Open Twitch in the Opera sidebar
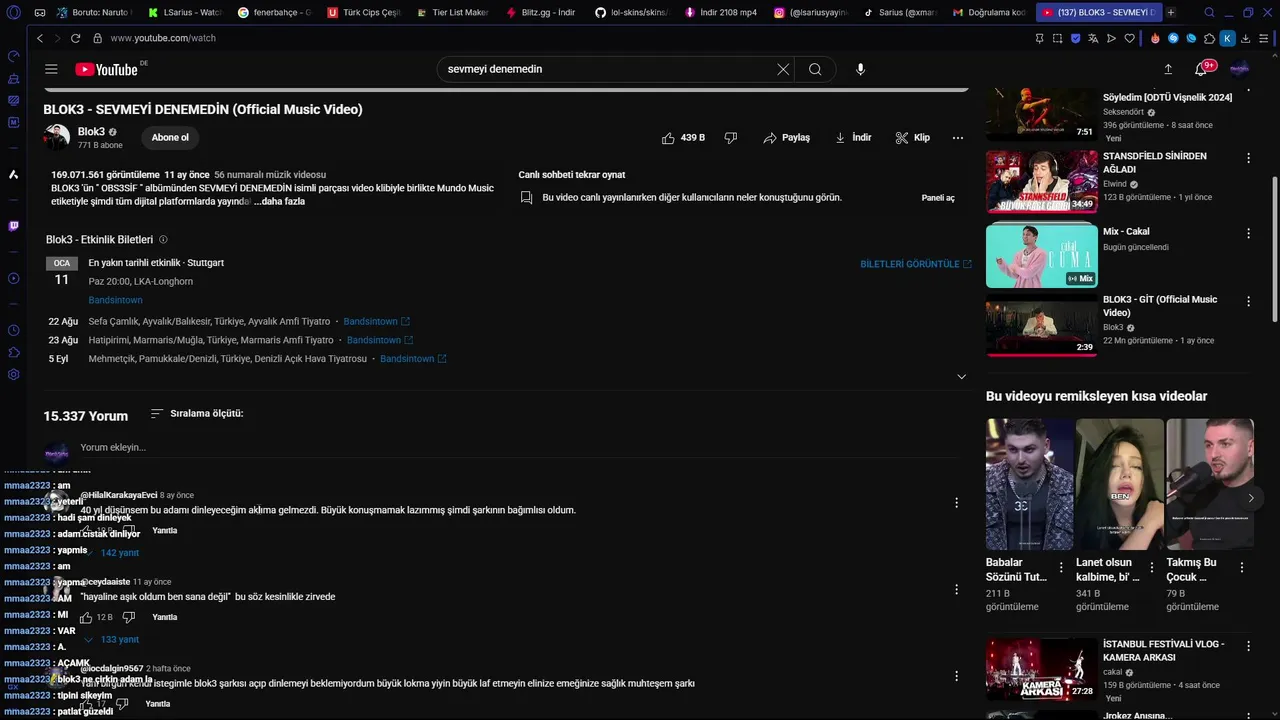 coord(13,226)
